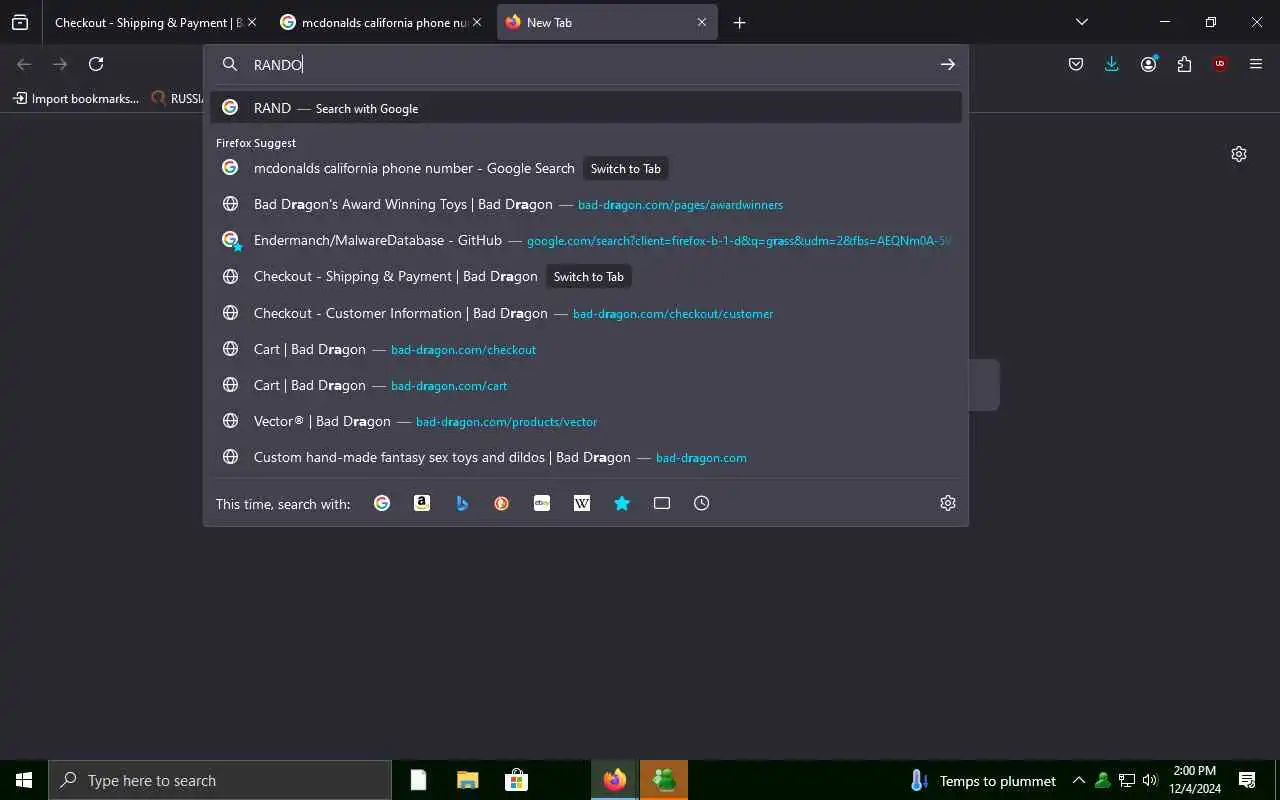
Task: Search this time with Wikipedia icon
Action: (582, 503)
